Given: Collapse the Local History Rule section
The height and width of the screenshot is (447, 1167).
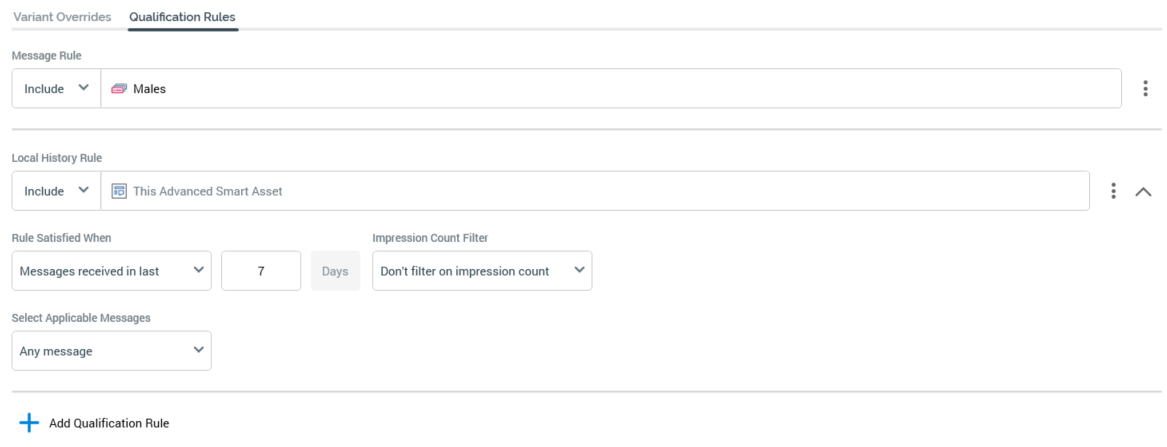Looking at the screenshot, I should click(x=1143, y=191).
